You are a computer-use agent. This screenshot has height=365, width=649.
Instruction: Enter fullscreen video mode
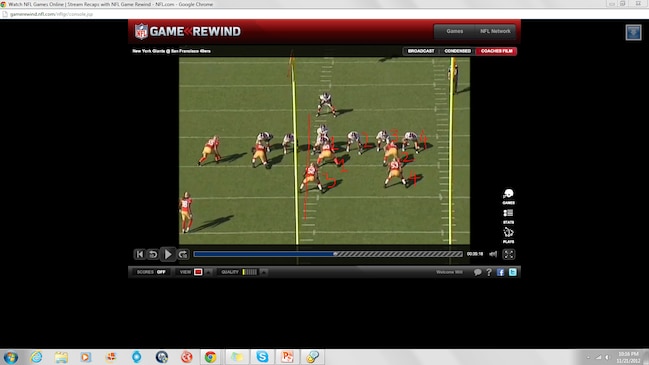[x=509, y=254]
